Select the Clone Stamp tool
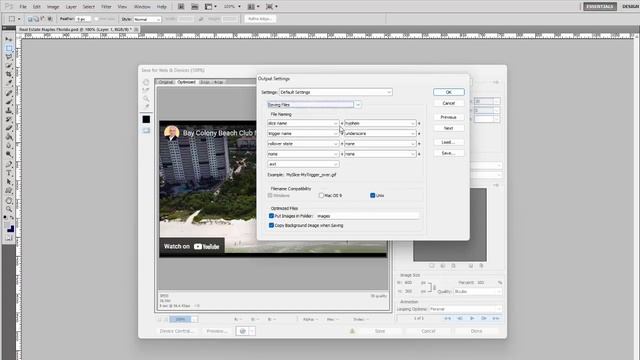 [x=9, y=111]
